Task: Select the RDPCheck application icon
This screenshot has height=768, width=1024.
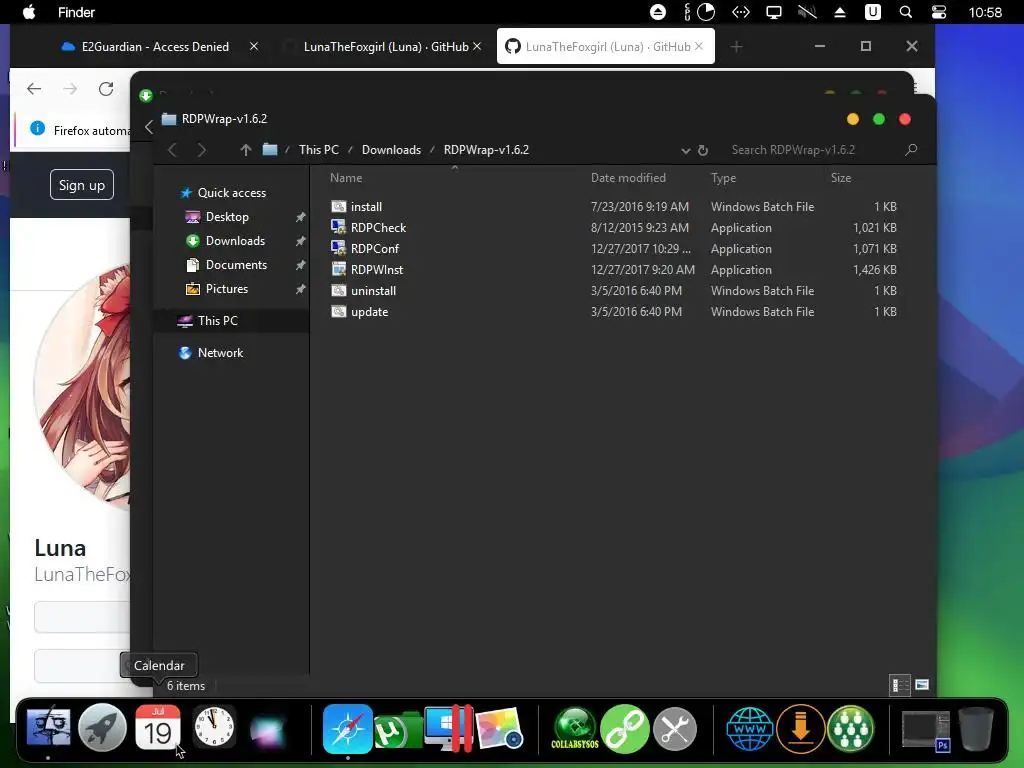Action: coord(338,227)
